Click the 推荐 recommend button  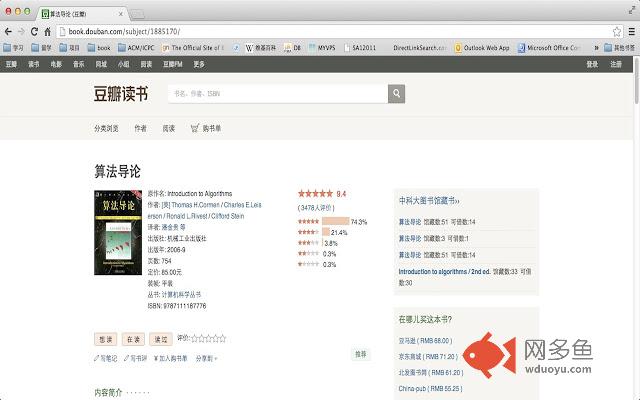[361, 354]
